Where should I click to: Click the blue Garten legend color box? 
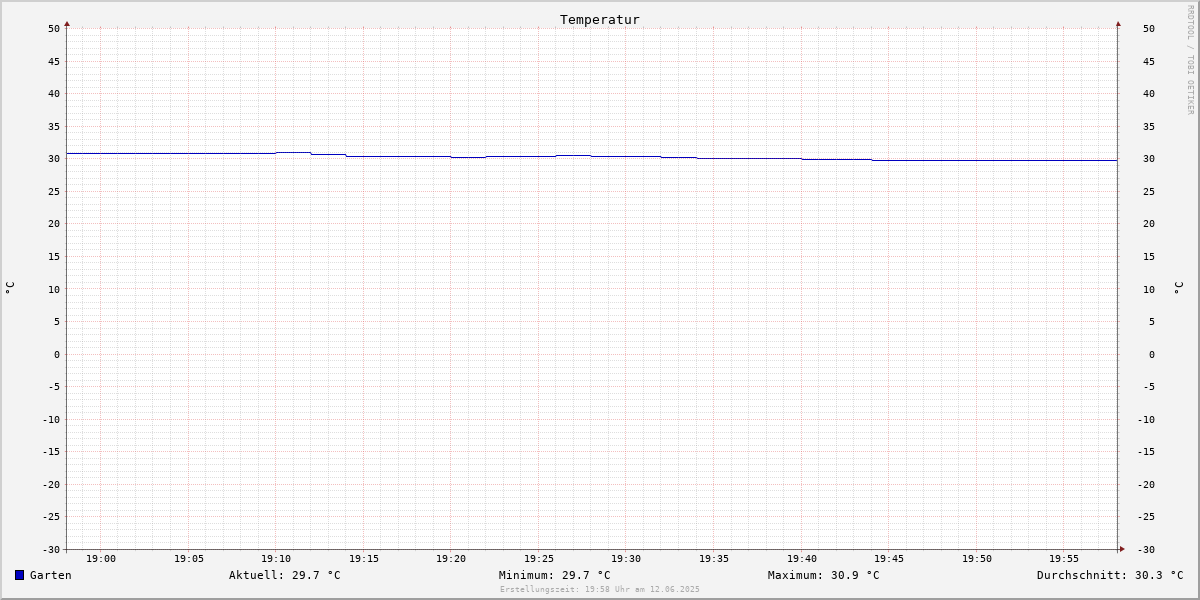[x=19, y=575]
